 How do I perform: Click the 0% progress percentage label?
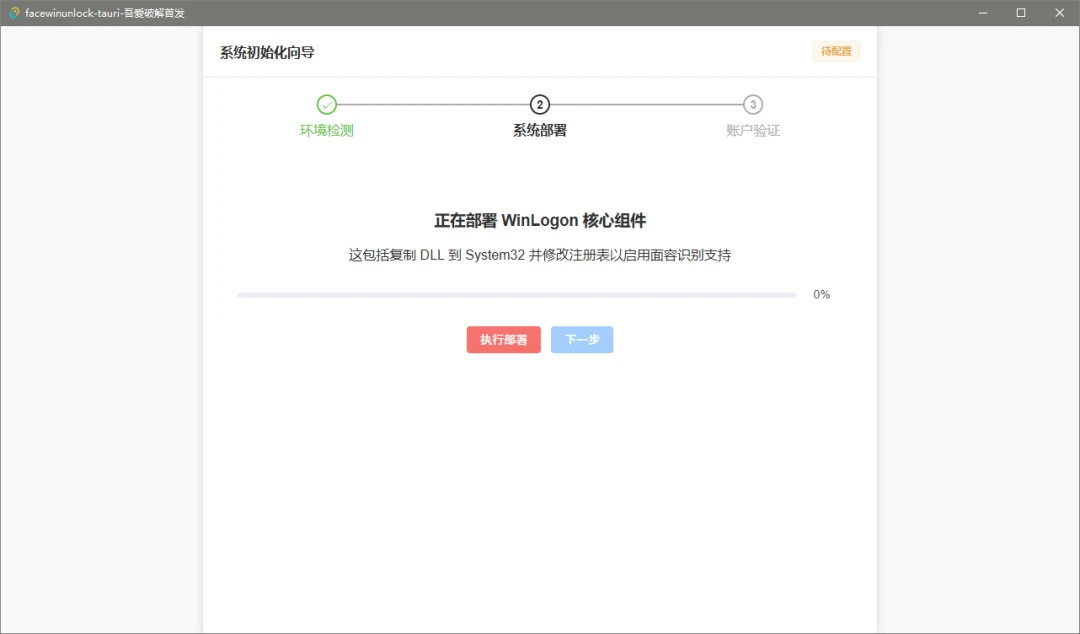click(822, 294)
